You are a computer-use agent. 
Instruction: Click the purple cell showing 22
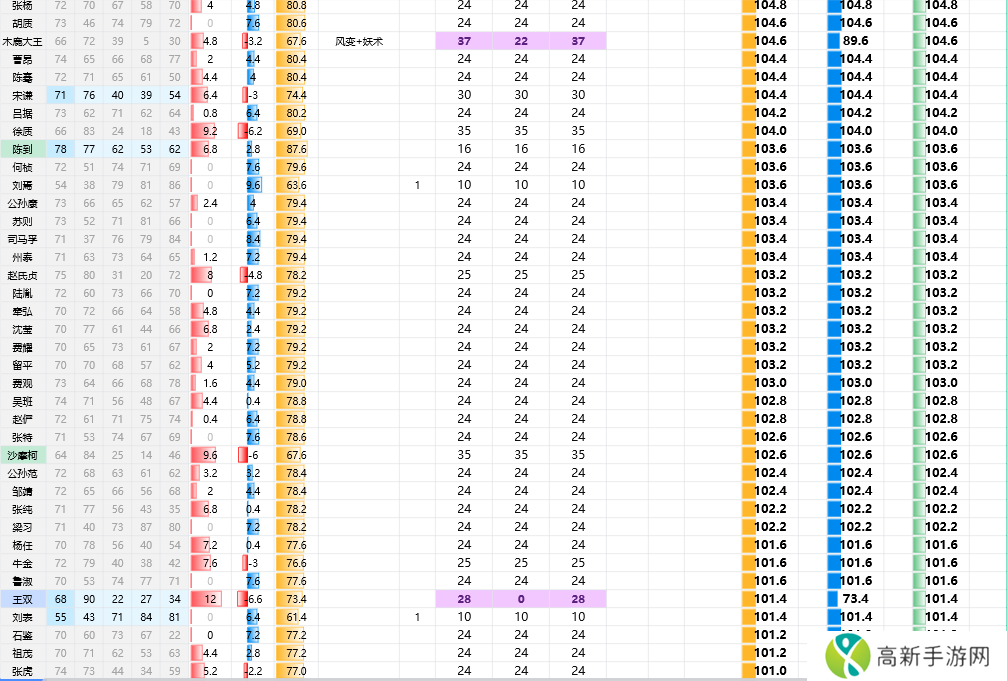point(521,41)
